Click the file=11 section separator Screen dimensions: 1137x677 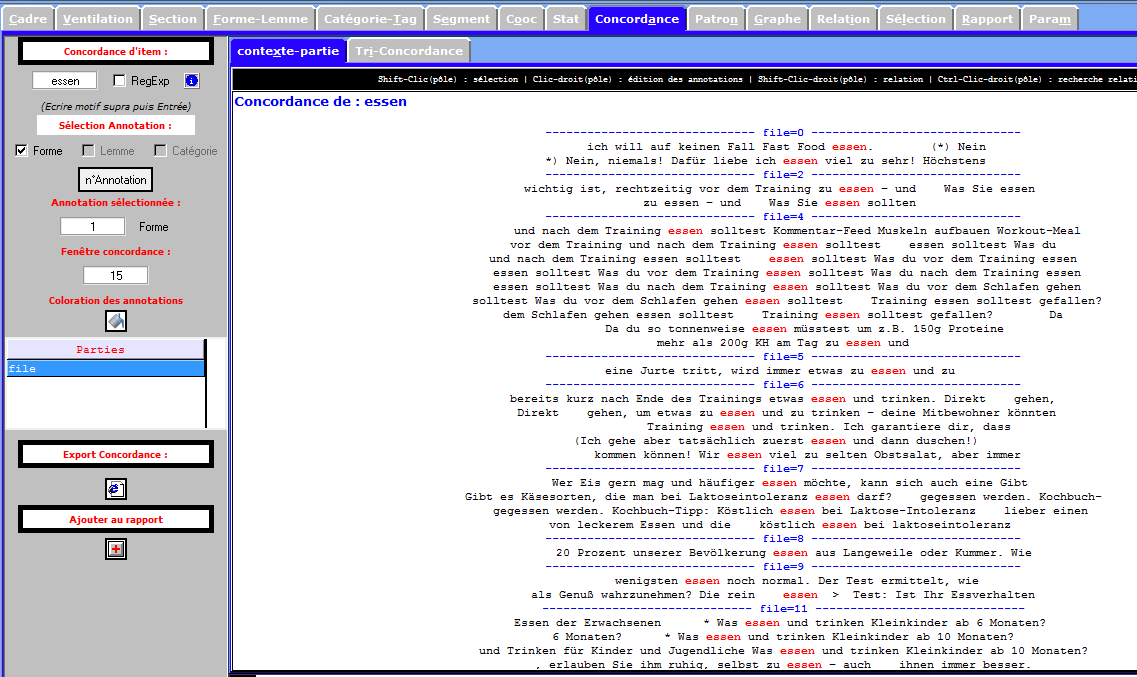783,609
